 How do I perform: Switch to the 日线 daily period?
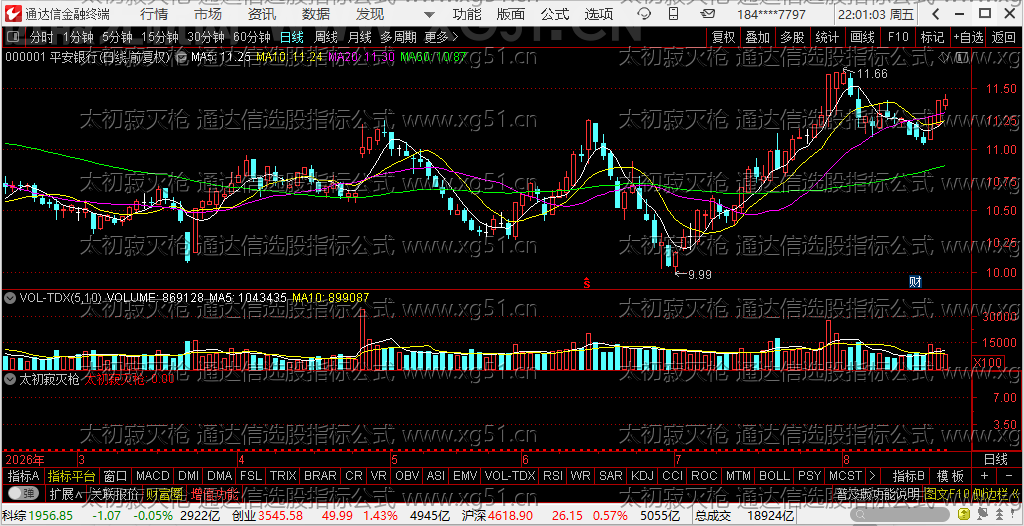[x=291, y=37]
